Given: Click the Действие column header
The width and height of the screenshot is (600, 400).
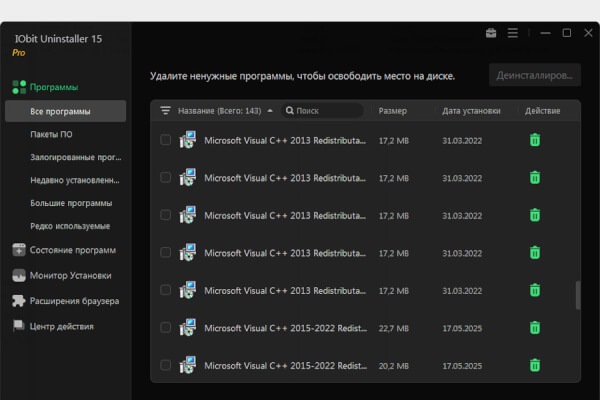Looking at the screenshot, I should click(x=543, y=111).
